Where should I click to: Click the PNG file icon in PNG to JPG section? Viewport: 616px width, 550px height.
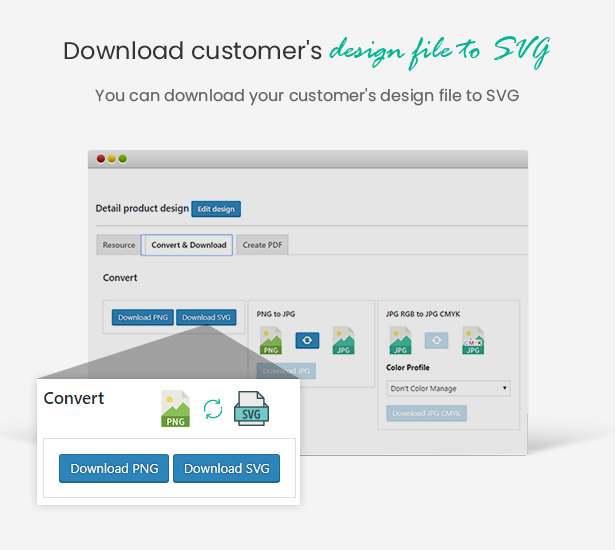tap(270, 341)
